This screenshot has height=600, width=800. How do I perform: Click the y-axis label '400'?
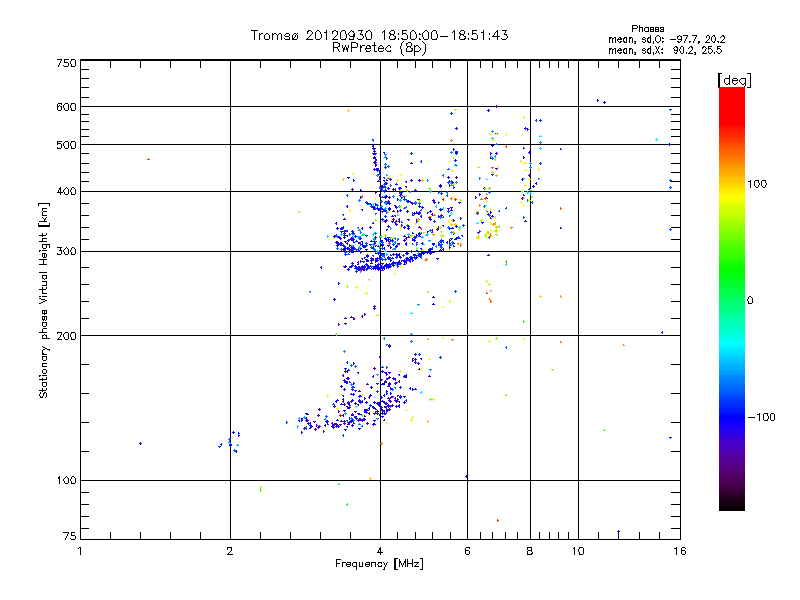coord(67,192)
